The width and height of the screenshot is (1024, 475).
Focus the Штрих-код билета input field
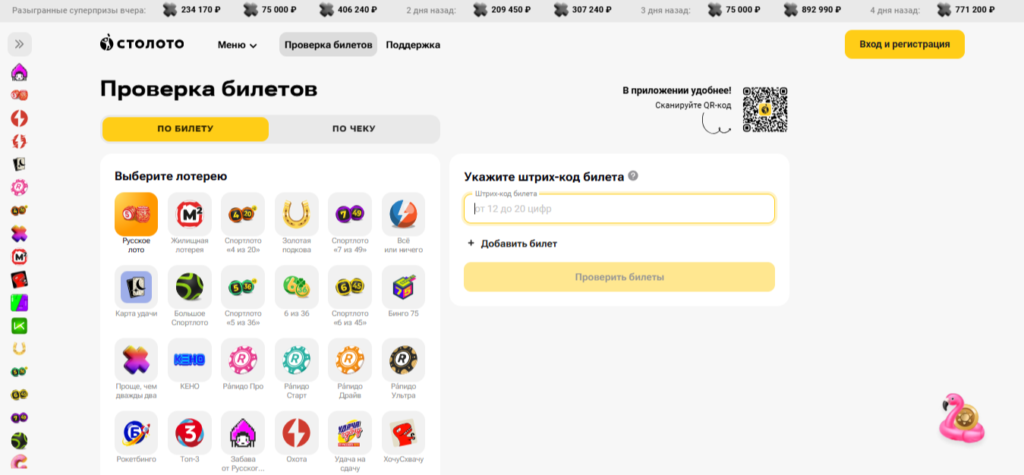point(619,209)
